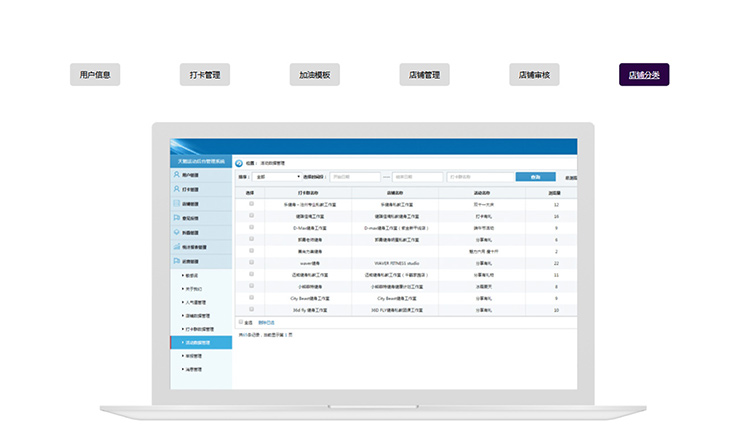Click the end date input field

(418, 177)
